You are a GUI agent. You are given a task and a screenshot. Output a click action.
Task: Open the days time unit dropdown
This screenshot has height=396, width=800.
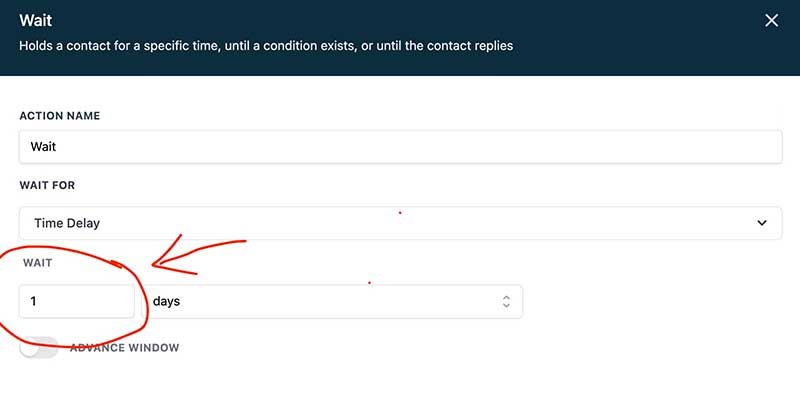332,301
